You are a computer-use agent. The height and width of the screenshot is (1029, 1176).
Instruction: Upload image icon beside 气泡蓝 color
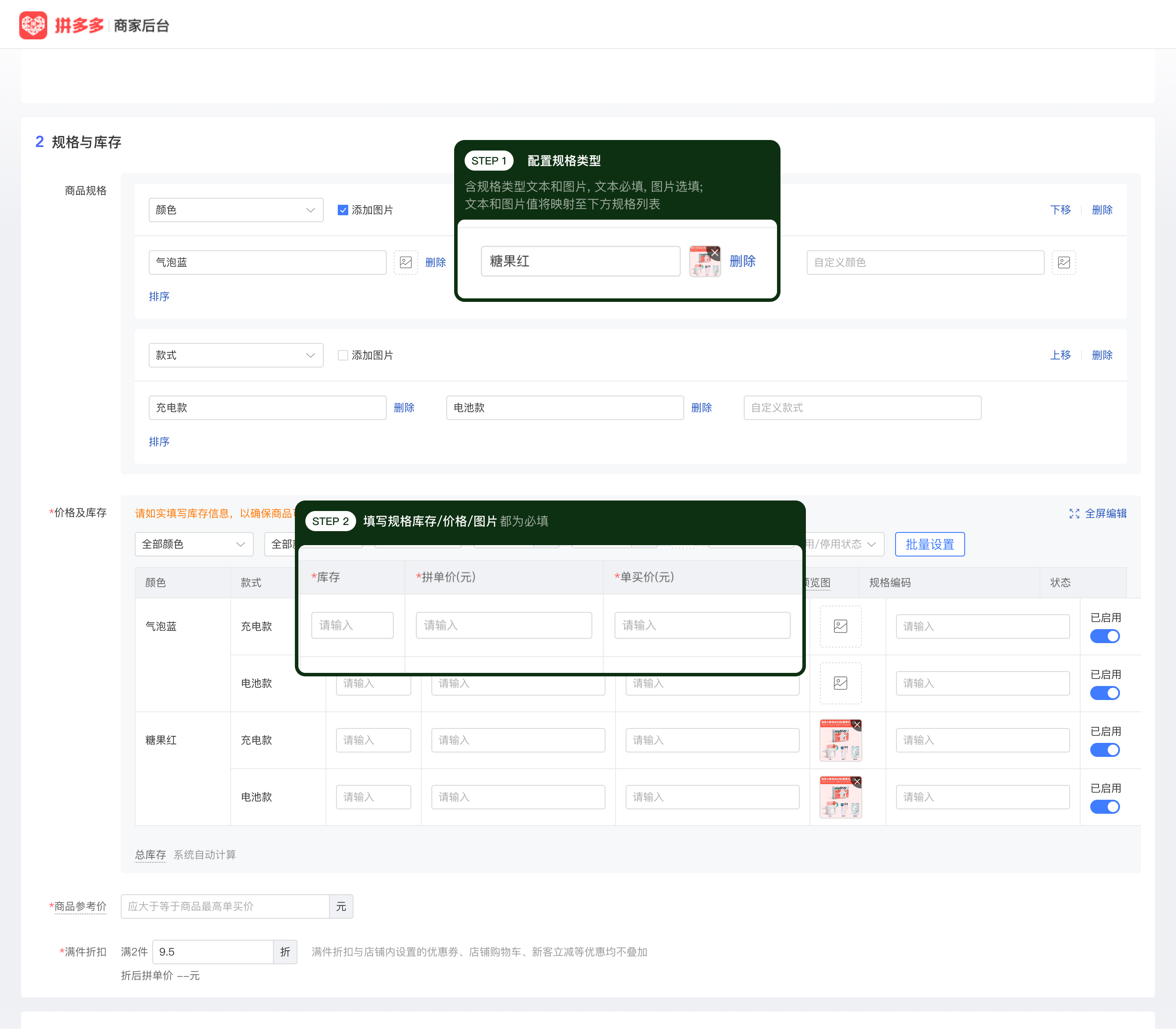coord(406,262)
